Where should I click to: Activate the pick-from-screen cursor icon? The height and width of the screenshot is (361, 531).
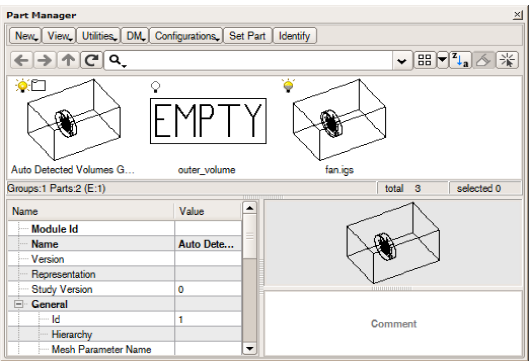click(x=507, y=60)
